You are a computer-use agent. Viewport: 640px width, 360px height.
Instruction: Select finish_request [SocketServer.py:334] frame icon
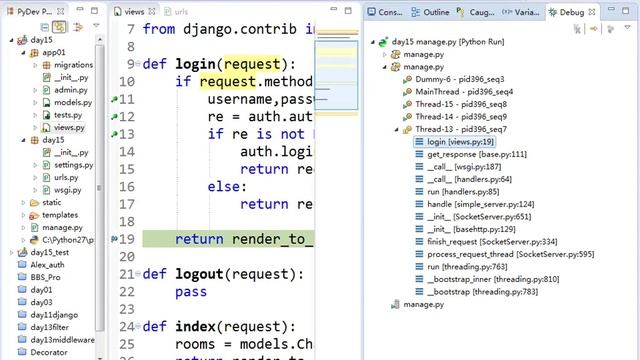click(419, 242)
